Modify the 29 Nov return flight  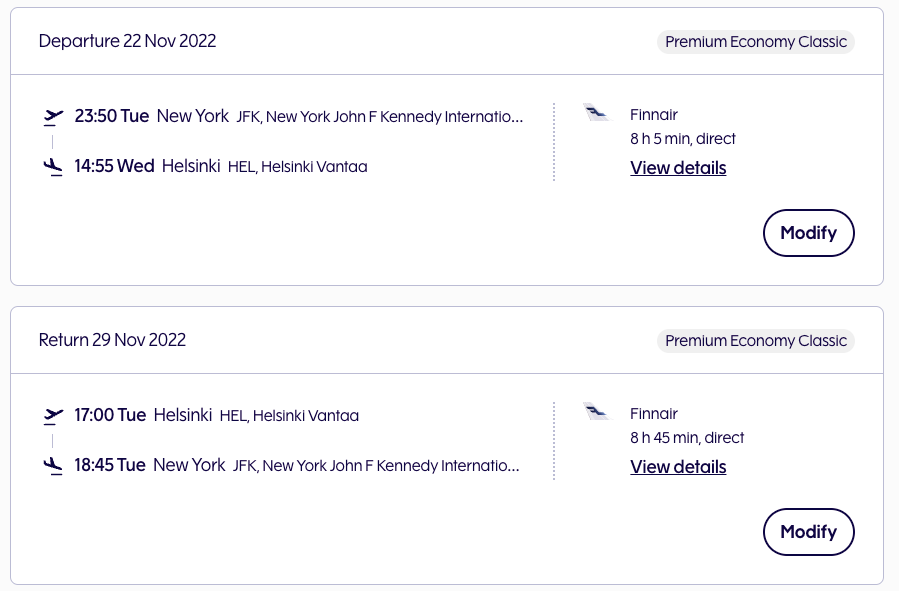tap(808, 532)
